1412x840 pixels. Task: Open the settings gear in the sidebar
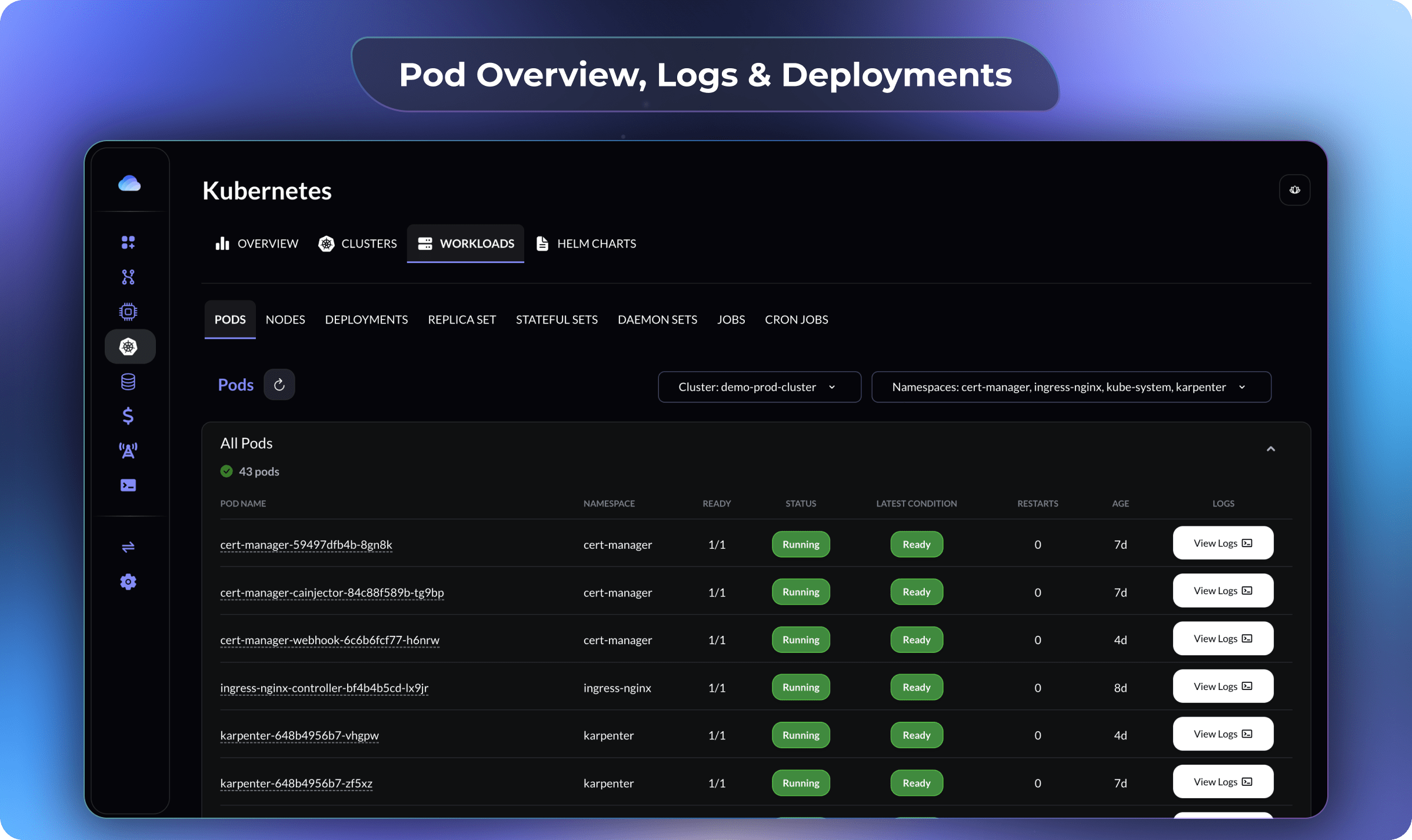[x=128, y=581]
